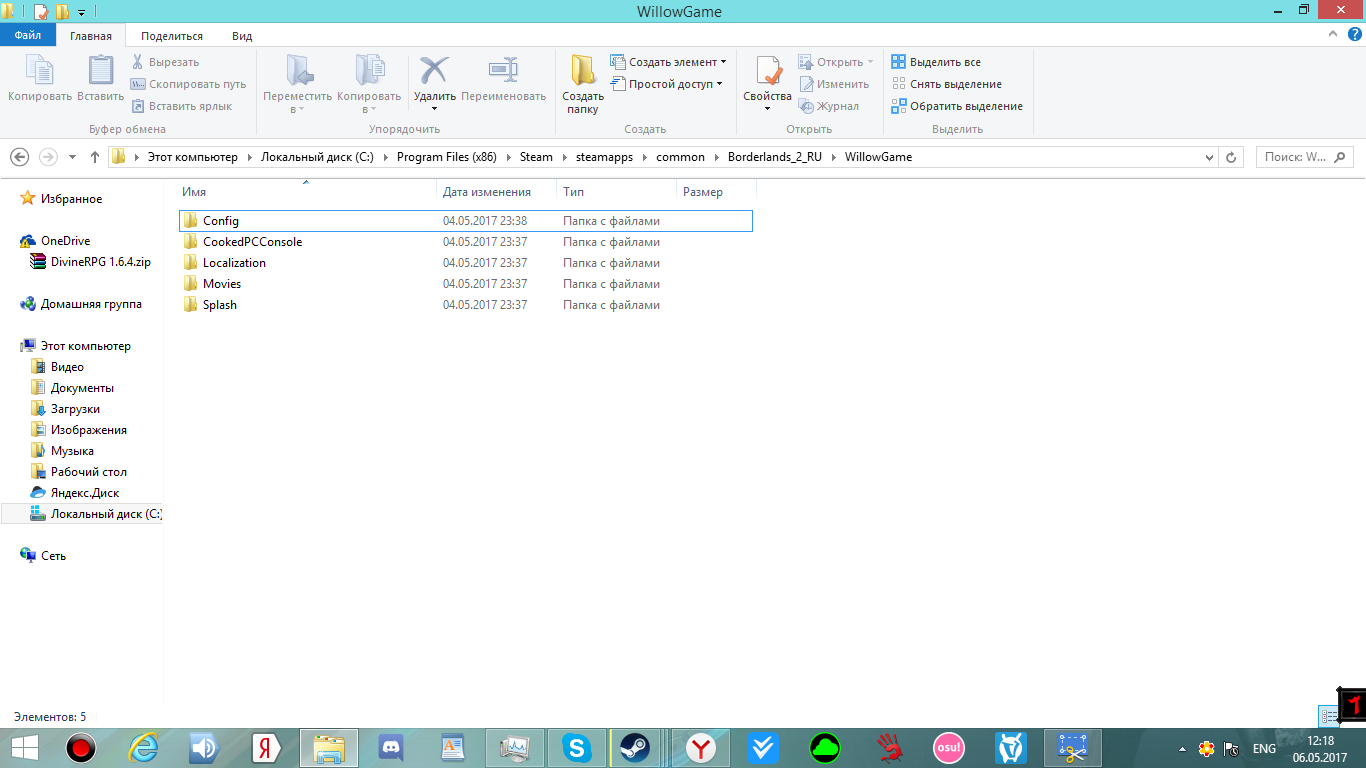Select the Splash folder
The height and width of the screenshot is (768, 1366).
pyautogui.click(x=466, y=305)
